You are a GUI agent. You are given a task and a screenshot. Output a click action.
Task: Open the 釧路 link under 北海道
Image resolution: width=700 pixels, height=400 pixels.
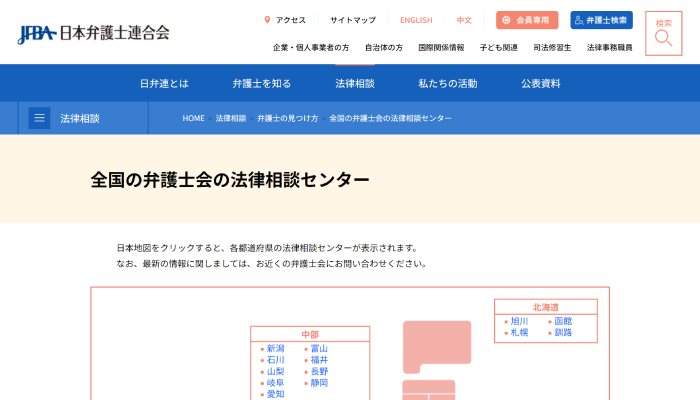tap(563, 333)
